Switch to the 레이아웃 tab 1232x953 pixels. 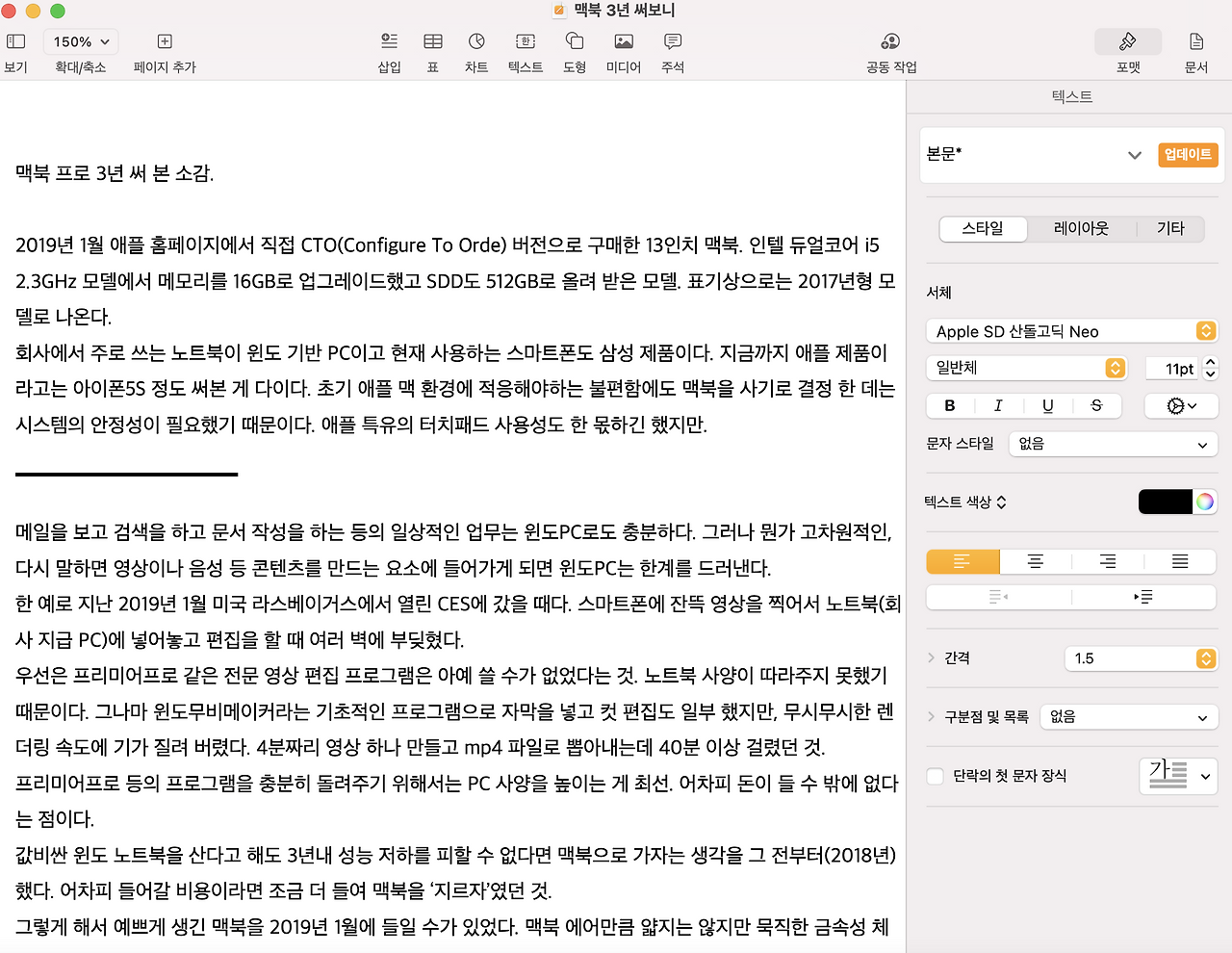tap(1081, 228)
